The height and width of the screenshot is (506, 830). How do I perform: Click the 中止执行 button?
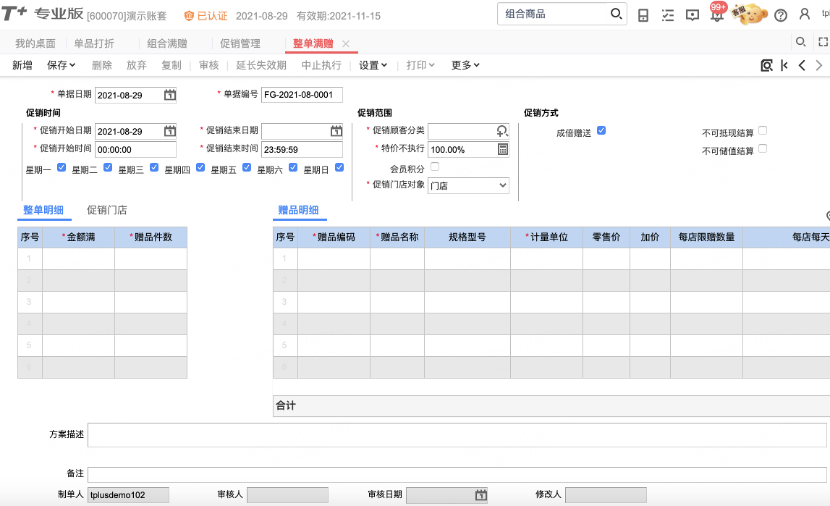(x=321, y=65)
